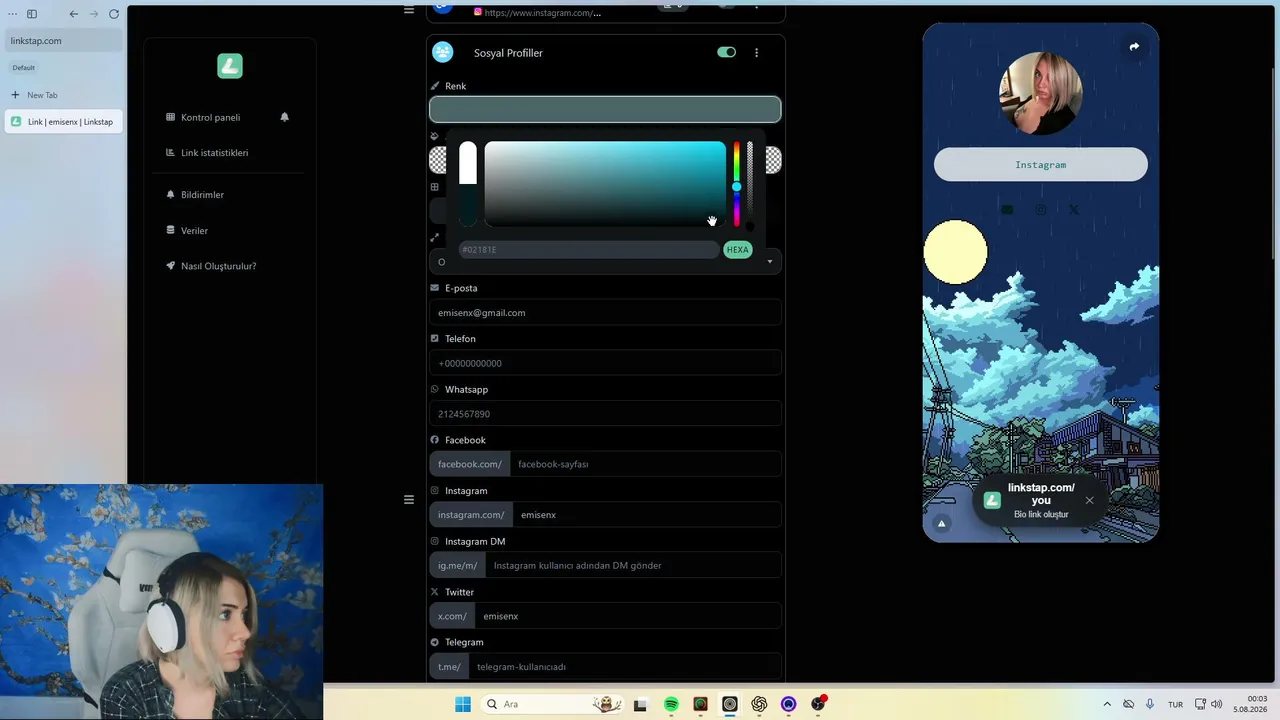
Task: Click the facebook.com/ prefix label
Action: pyautogui.click(x=470, y=464)
